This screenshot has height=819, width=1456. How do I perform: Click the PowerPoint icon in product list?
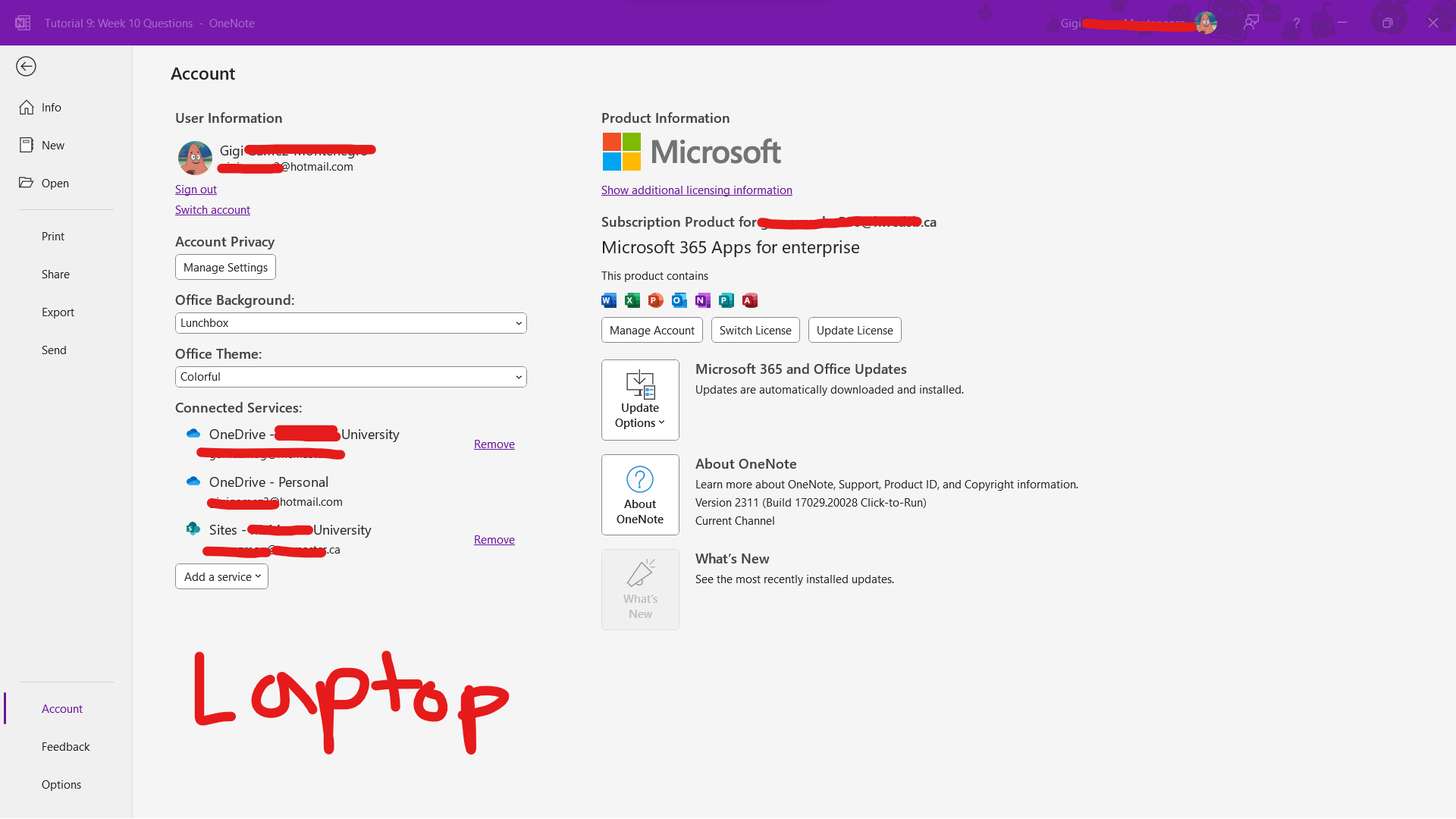coord(656,300)
